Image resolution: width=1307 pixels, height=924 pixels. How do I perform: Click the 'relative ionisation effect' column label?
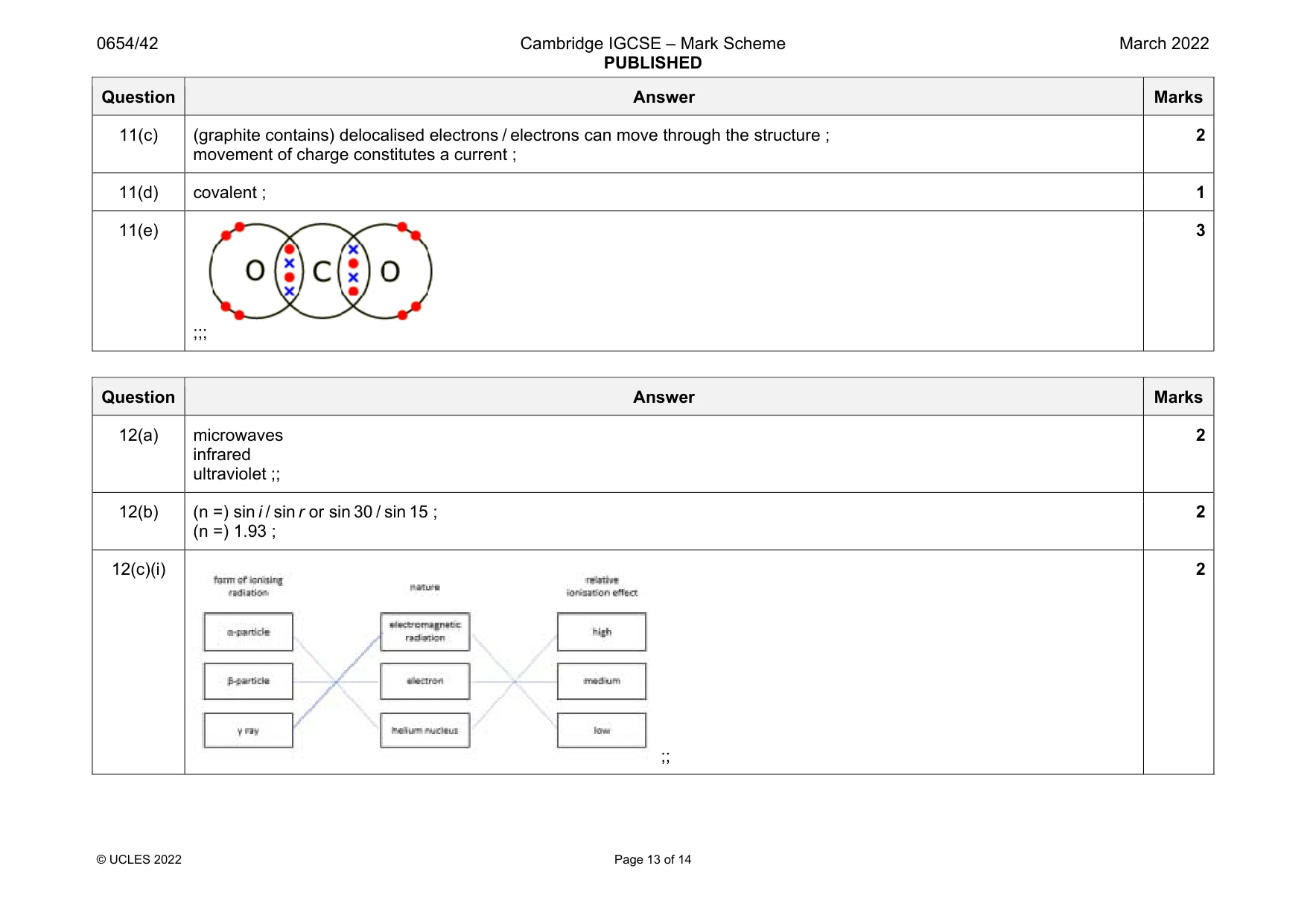[x=602, y=586]
